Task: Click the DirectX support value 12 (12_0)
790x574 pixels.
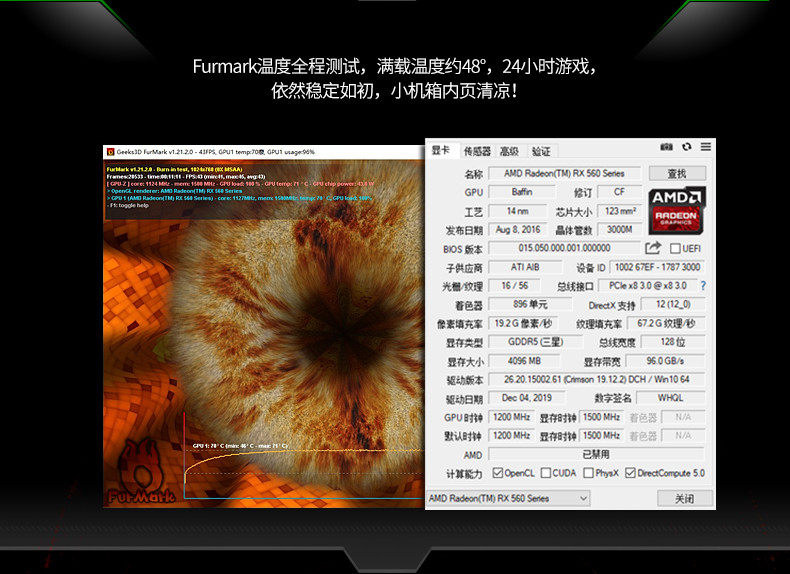Action: 673,304
